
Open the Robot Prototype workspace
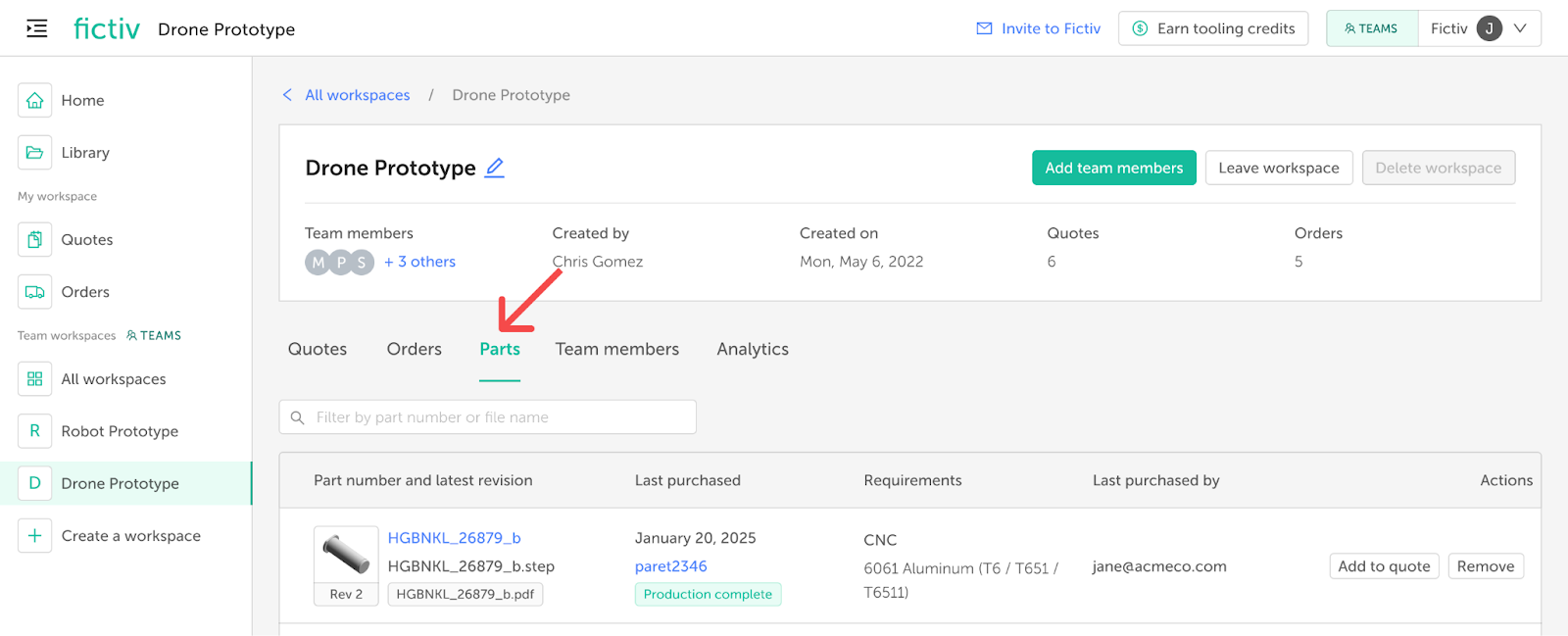pos(120,431)
